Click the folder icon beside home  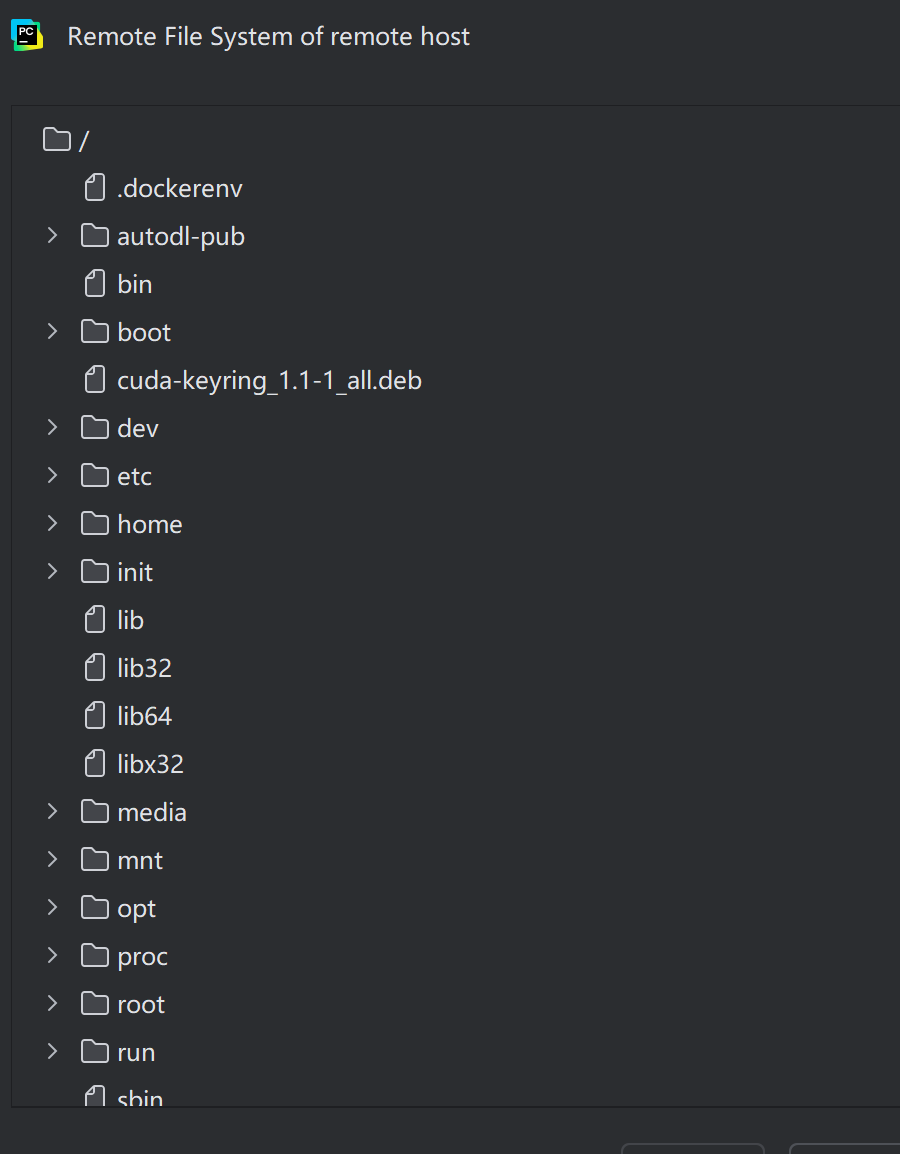tap(93, 523)
